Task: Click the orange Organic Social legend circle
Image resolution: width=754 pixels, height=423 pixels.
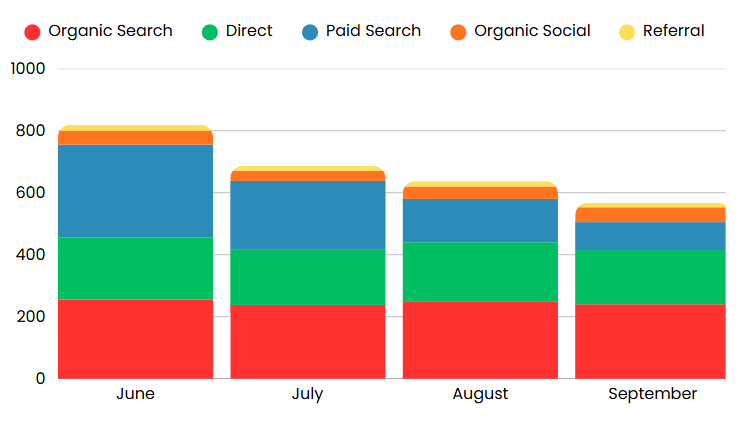Action: point(458,32)
